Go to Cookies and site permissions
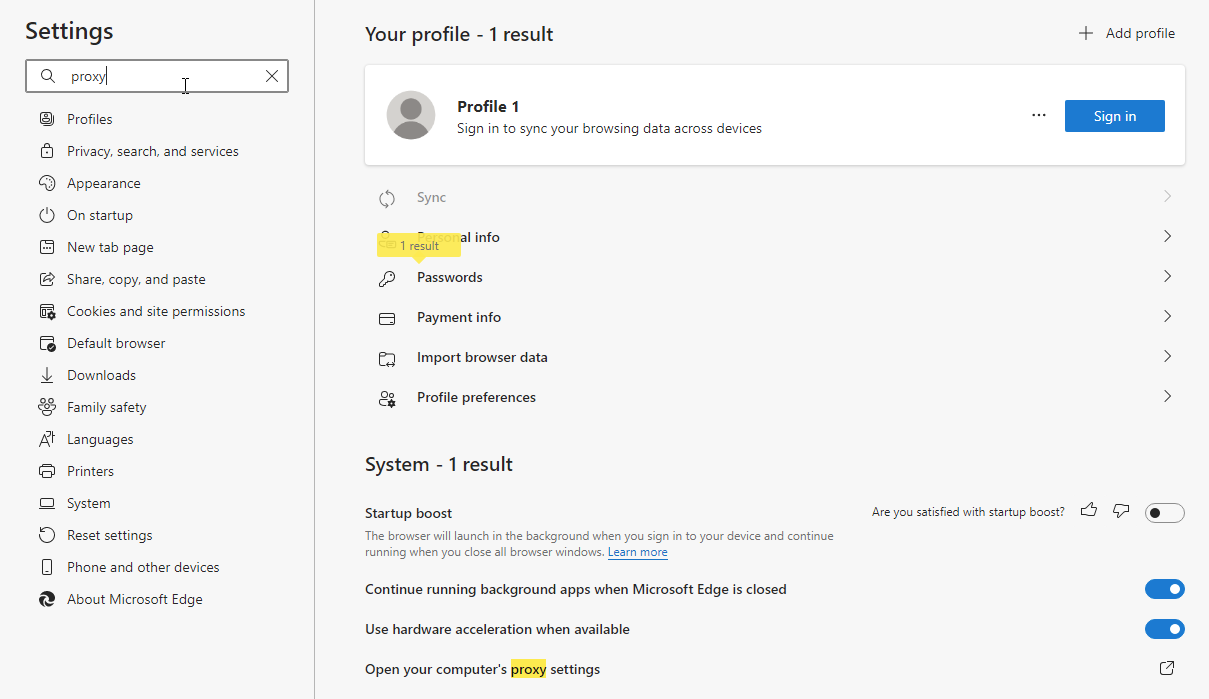The height and width of the screenshot is (699, 1209). 155,311
